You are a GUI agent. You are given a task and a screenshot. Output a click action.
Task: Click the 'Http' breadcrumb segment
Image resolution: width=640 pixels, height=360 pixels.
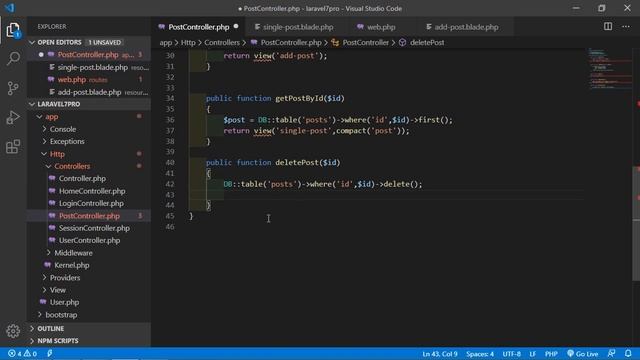click(x=188, y=42)
